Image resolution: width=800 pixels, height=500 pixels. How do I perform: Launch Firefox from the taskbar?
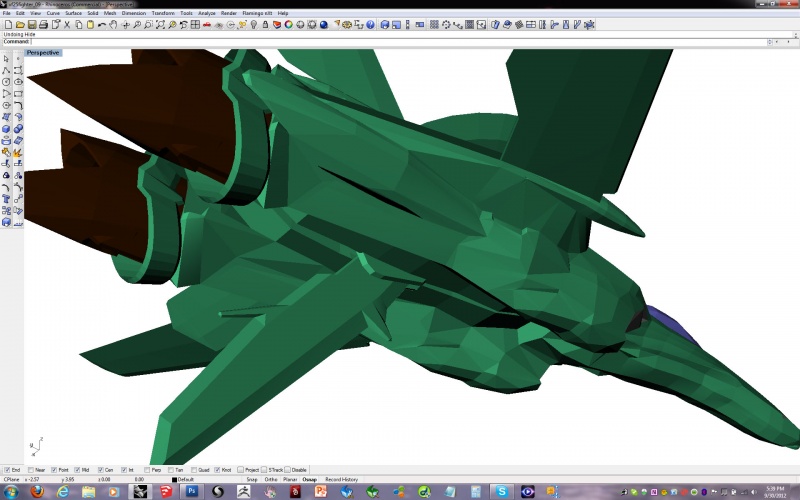pos(37,492)
